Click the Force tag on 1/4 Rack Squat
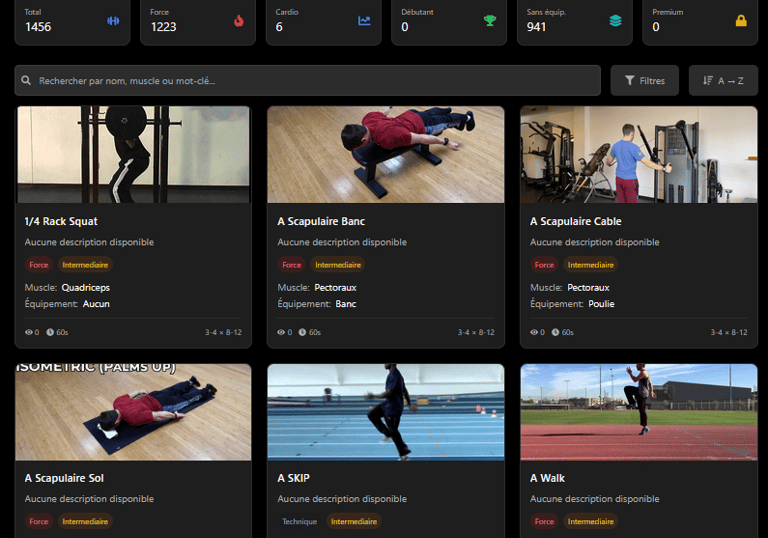768x538 pixels. (39, 265)
